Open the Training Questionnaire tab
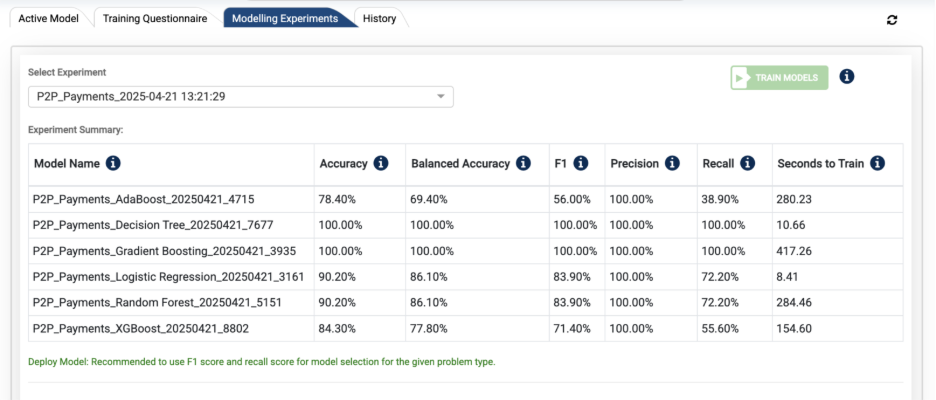Viewport: 936px width, 400px height. point(155,19)
